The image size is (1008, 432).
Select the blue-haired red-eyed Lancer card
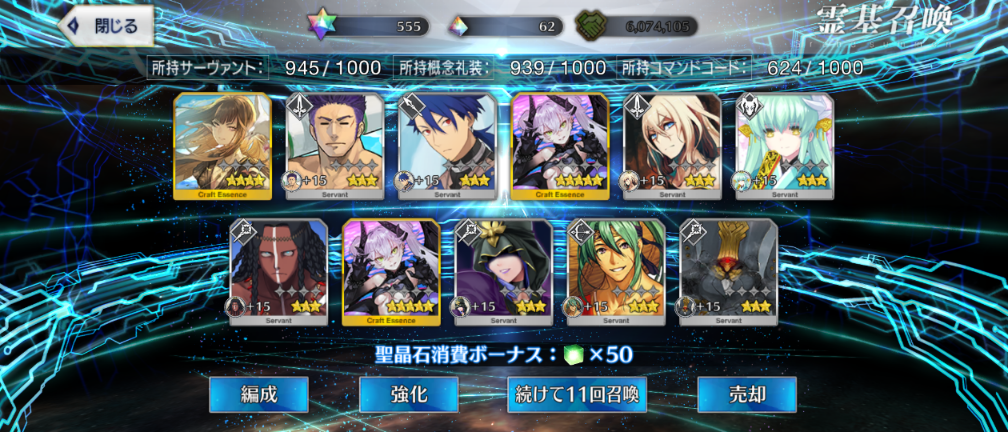447,147
